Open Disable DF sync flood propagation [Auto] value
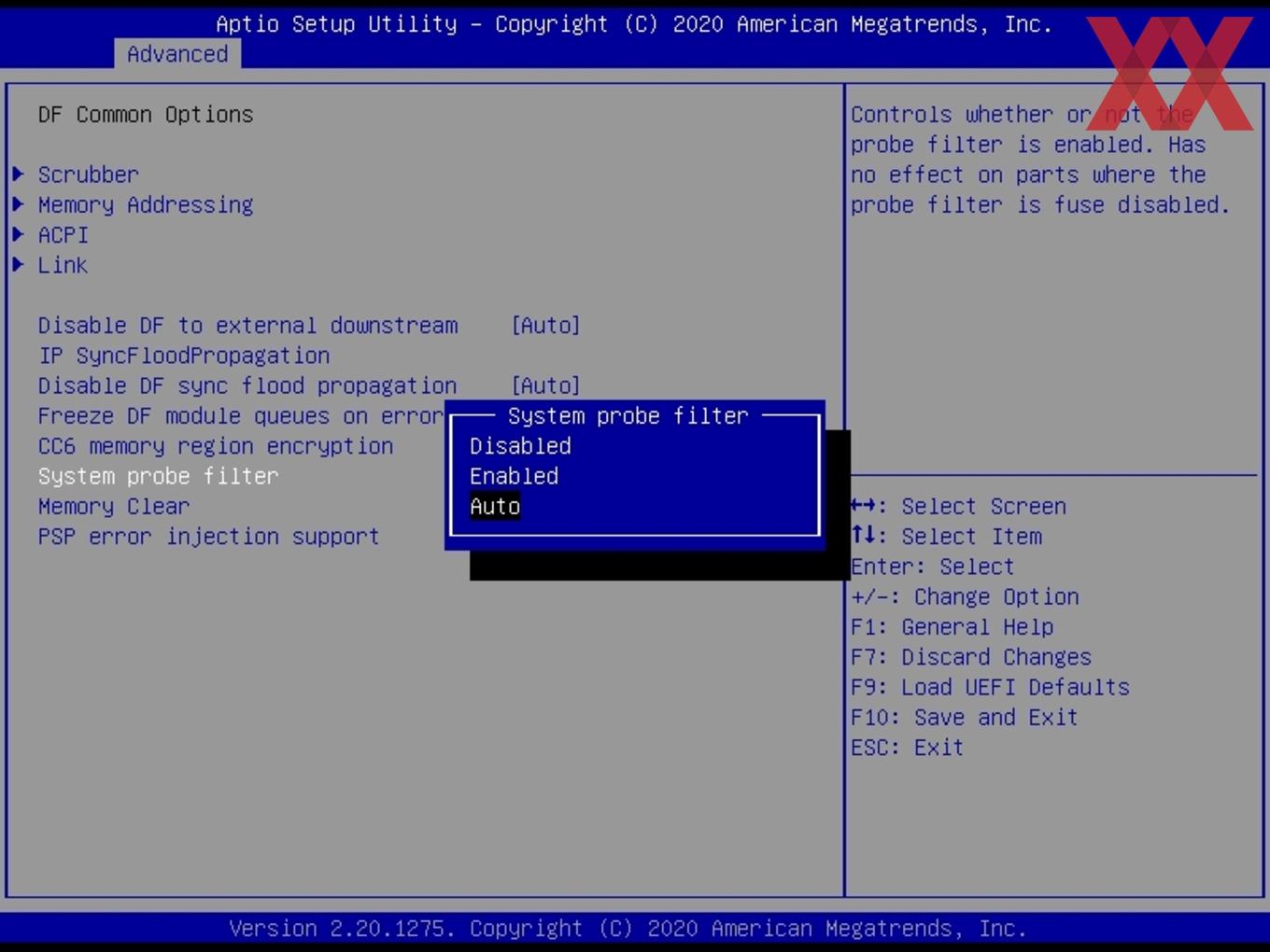The height and width of the screenshot is (952, 1270). tap(546, 385)
